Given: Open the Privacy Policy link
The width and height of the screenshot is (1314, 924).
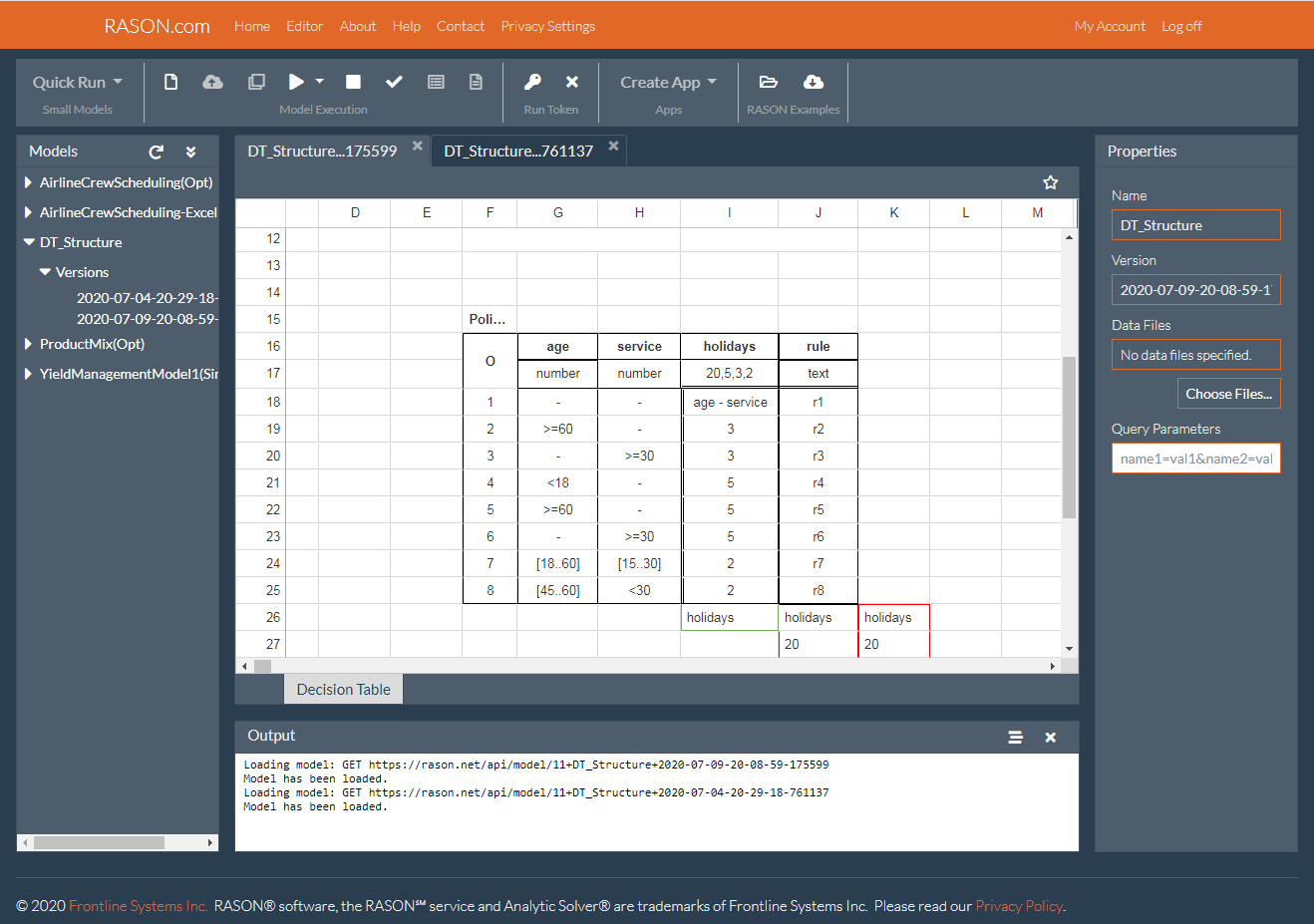Looking at the screenshot, I should pyautogui.click(x=1019, y=906).
